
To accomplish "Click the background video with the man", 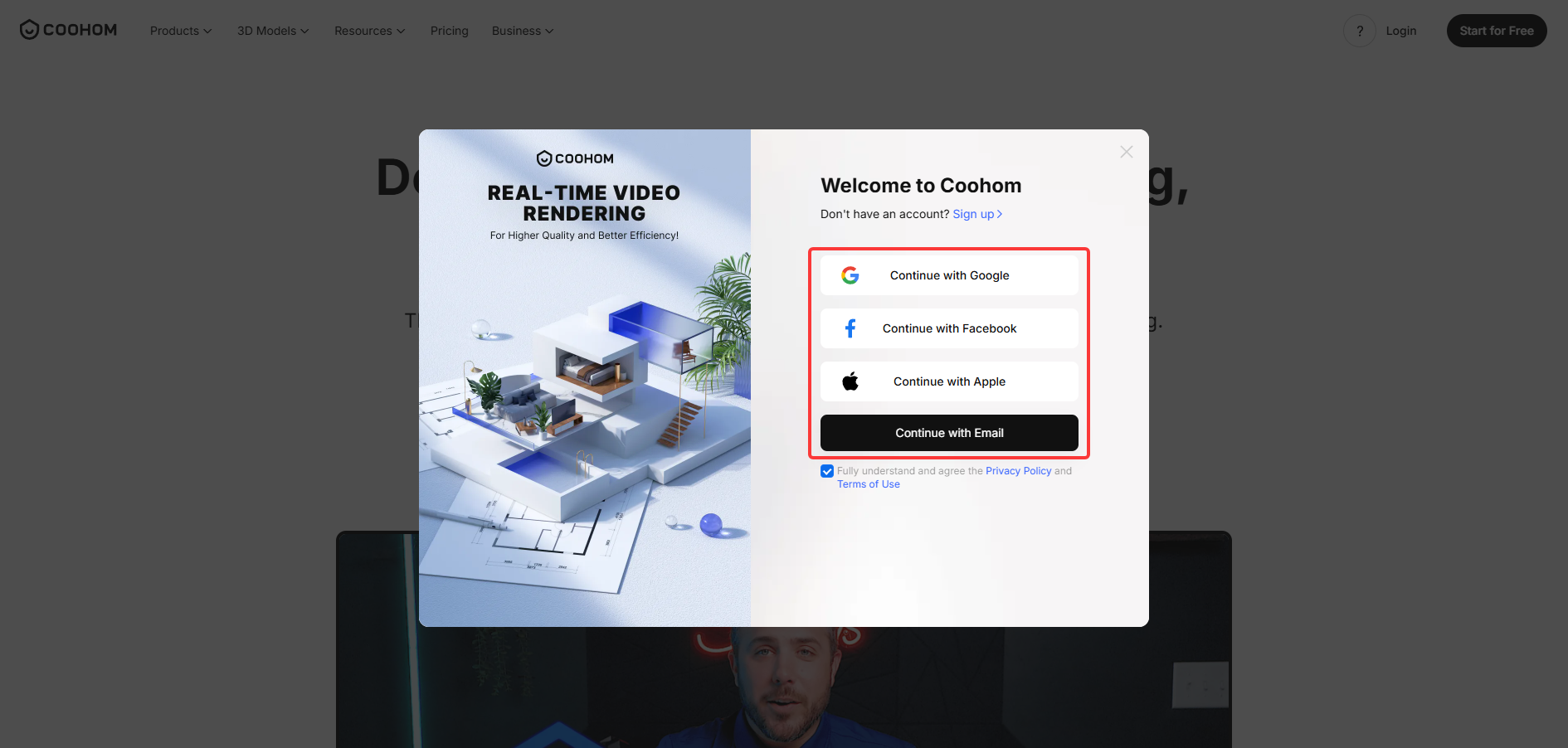I will 784,688.
